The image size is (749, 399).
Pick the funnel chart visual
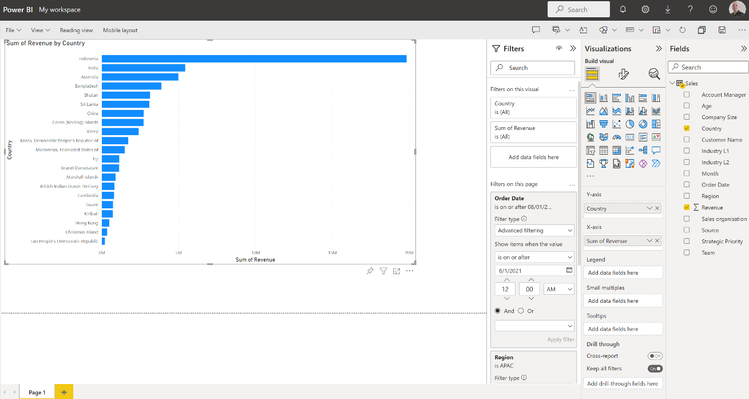604,124
